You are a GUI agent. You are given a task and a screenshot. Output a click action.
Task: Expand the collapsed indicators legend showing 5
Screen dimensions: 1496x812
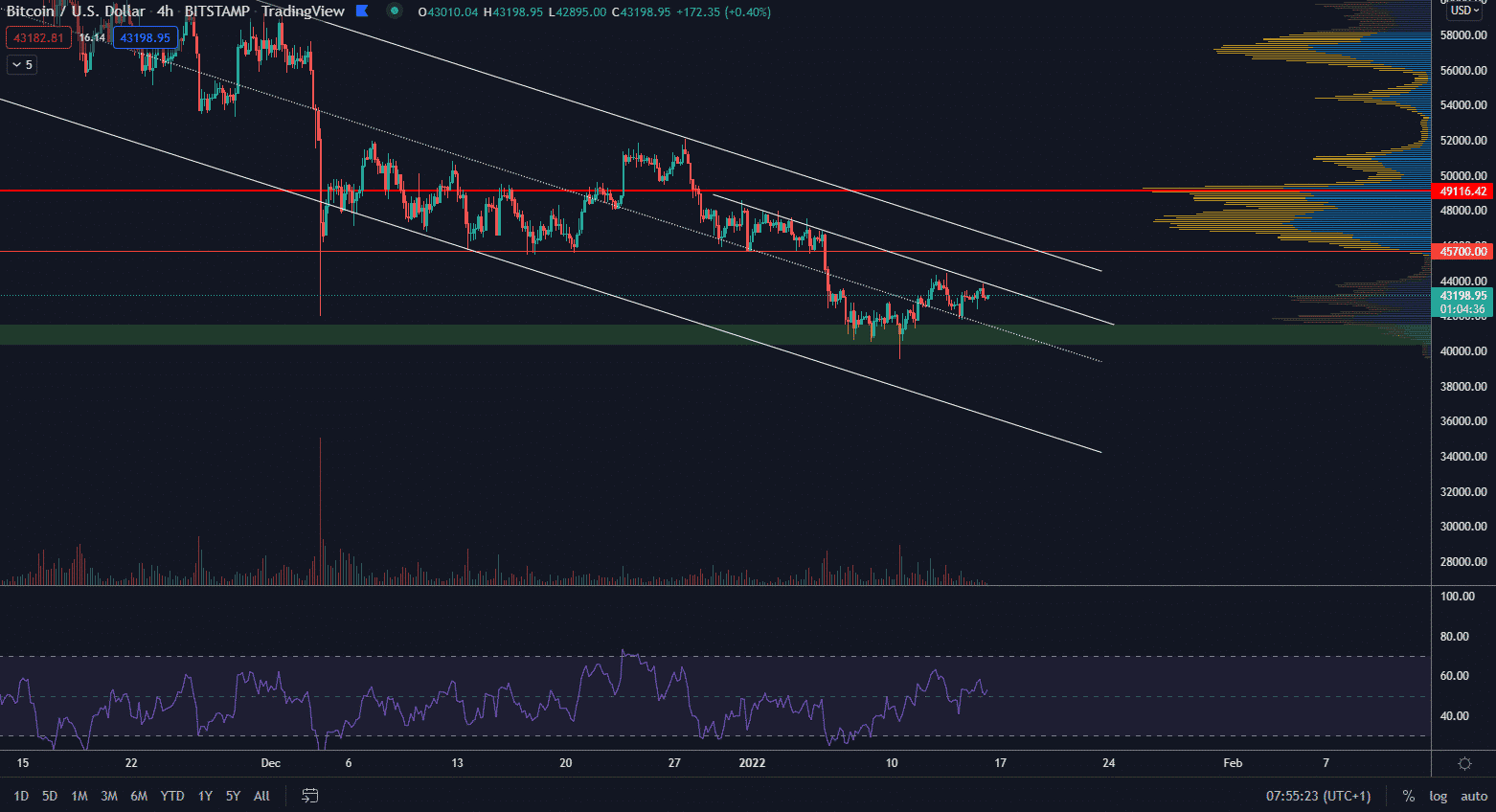point(22,64)
